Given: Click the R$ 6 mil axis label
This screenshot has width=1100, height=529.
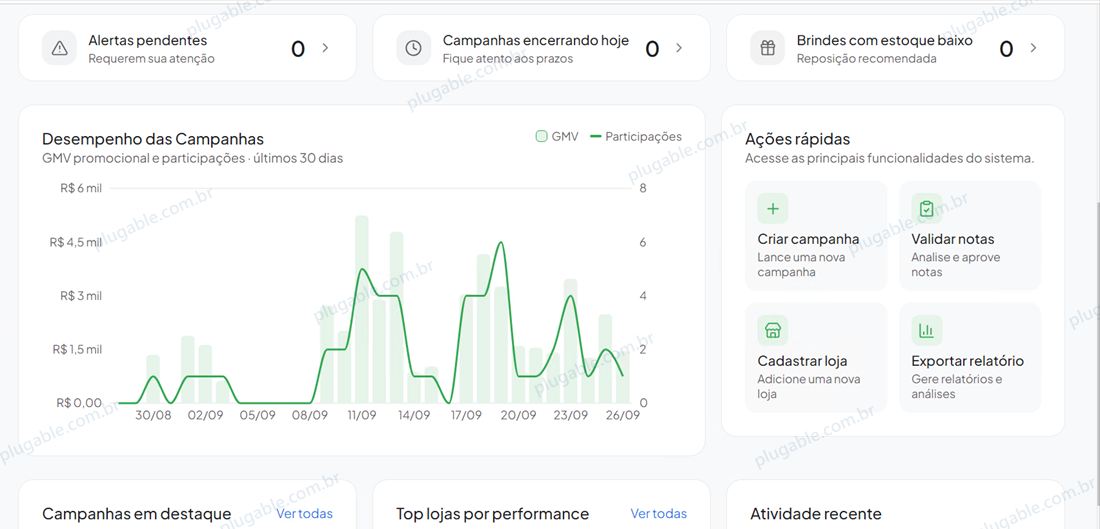Looking at the screenshot, I should [x=81, y=188].
